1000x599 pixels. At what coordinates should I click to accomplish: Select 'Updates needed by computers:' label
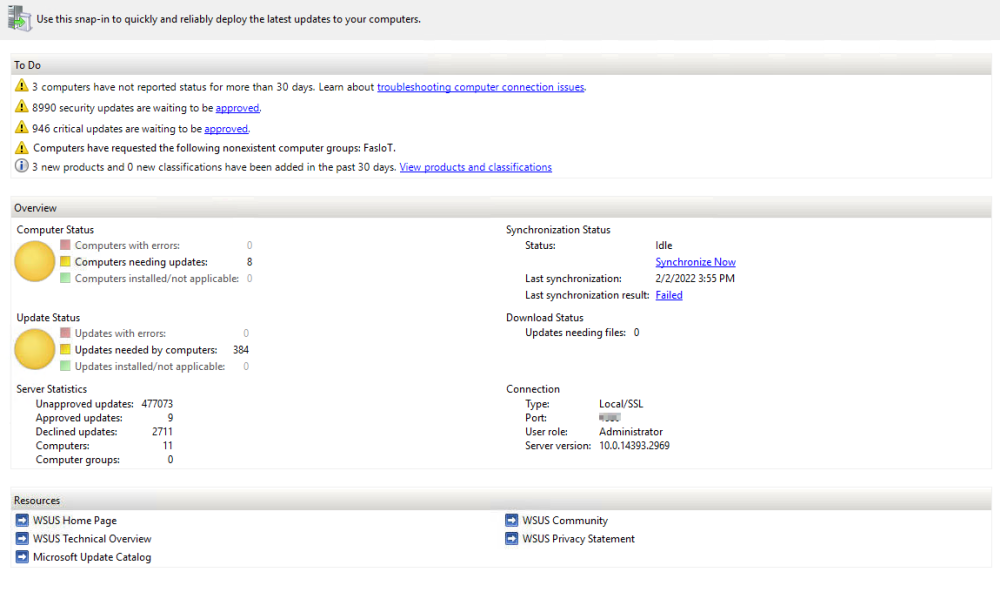(146, 350)
